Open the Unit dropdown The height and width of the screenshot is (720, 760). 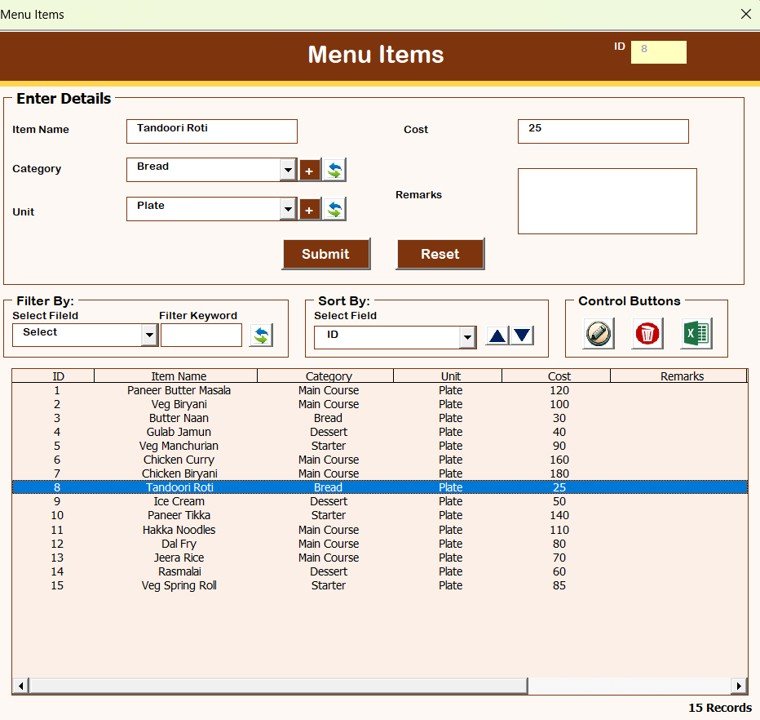(288, 209)
